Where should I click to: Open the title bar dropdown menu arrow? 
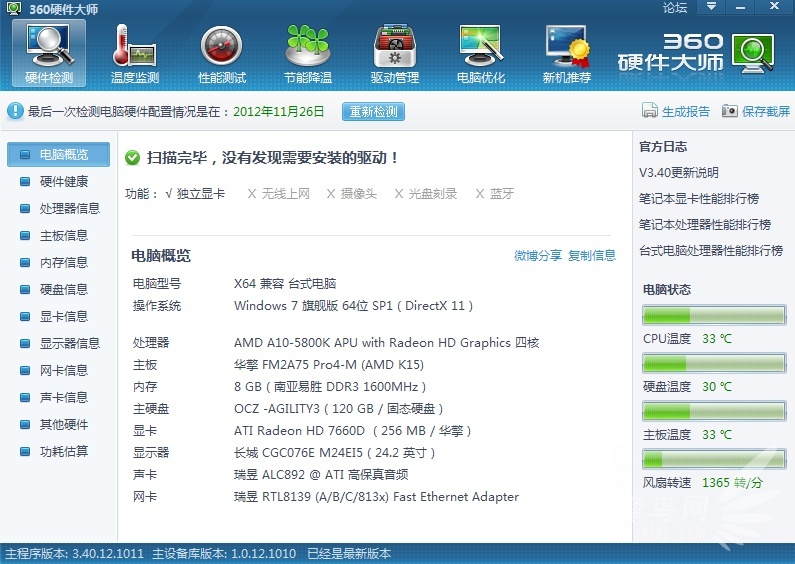pos(711,7)
